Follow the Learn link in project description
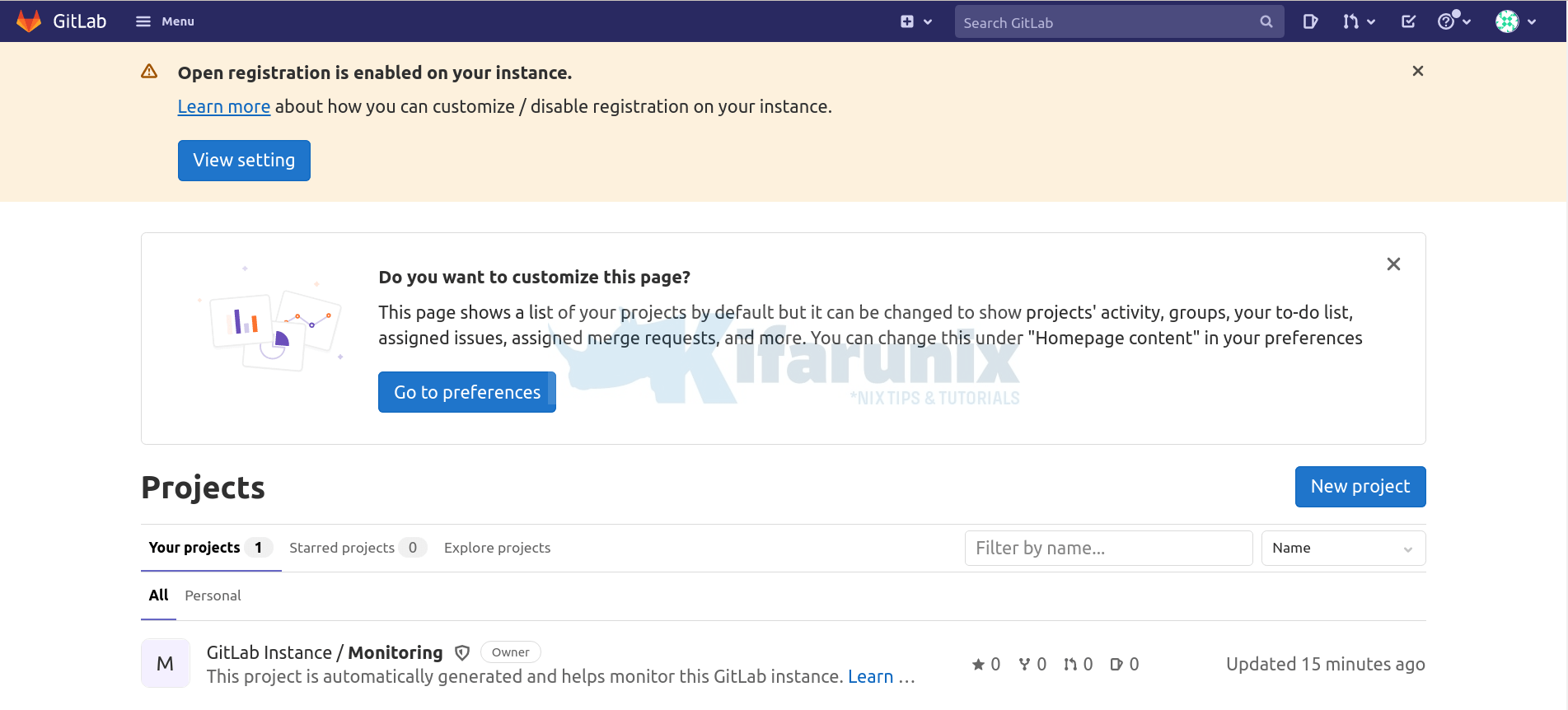Screen dimensions: 1568x710 point(870,676)
